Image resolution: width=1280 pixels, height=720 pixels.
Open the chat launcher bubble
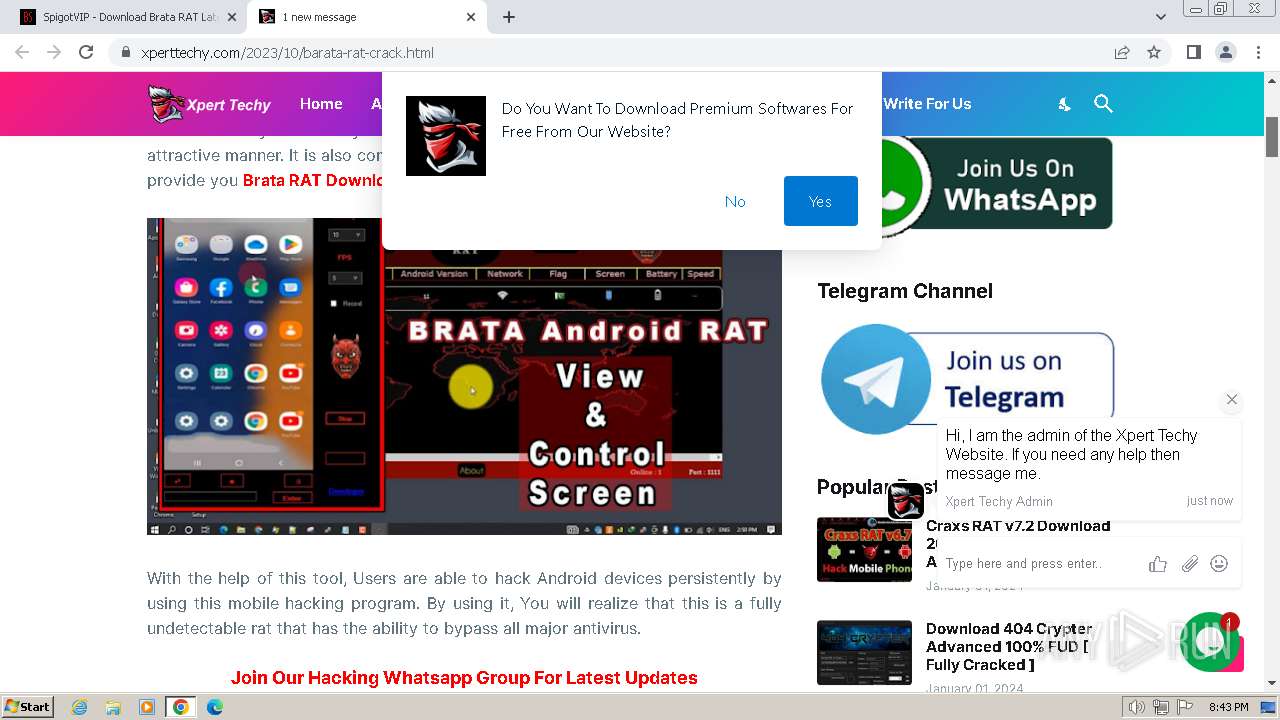[1210, 642]
